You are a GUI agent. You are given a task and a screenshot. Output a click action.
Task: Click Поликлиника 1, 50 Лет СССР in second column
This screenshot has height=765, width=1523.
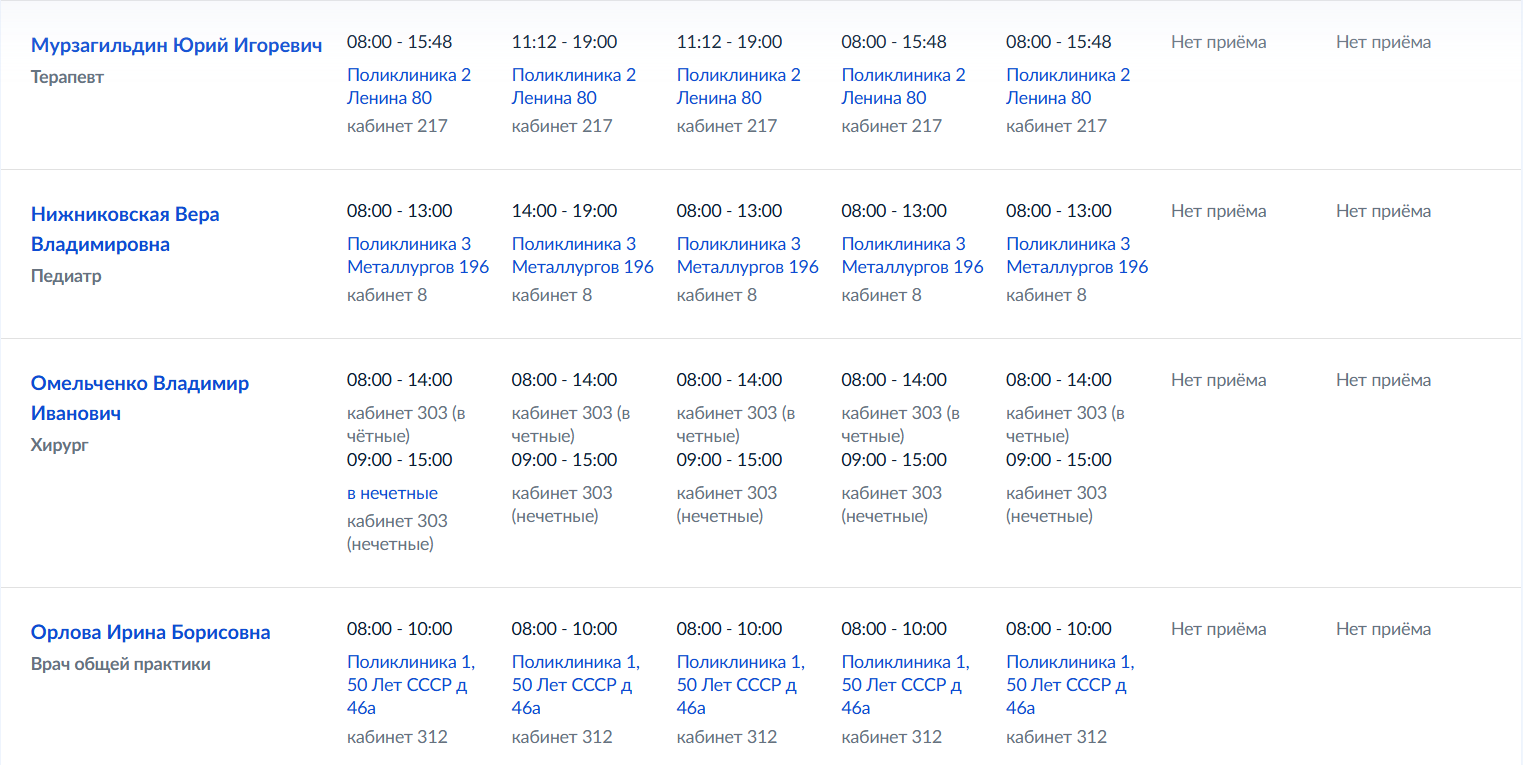(576, 685)
